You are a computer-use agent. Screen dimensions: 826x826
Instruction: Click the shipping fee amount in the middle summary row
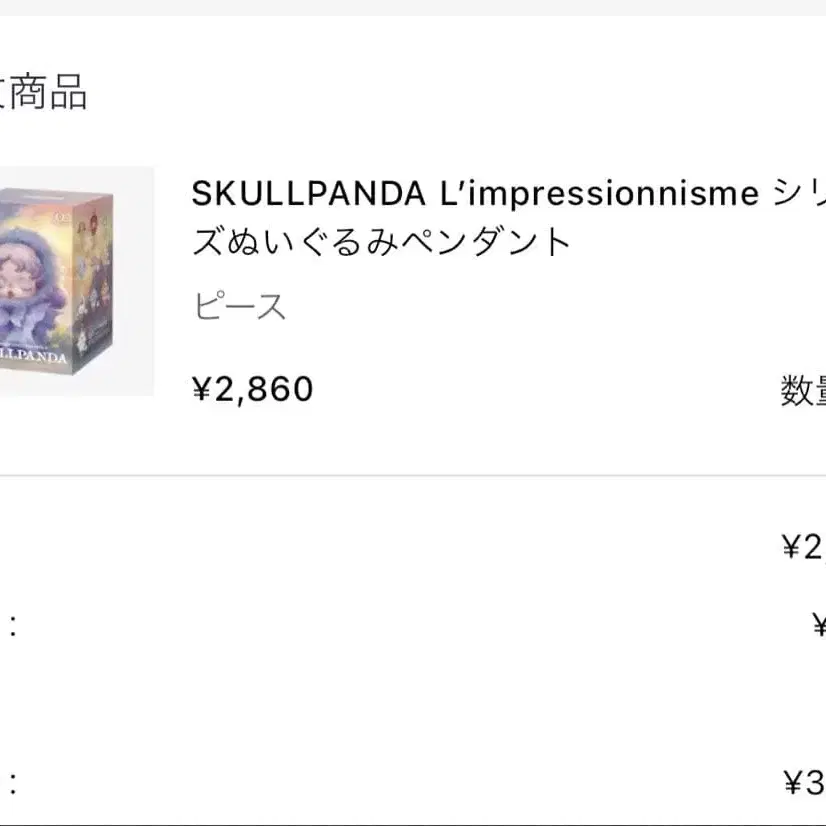point(818,627)
